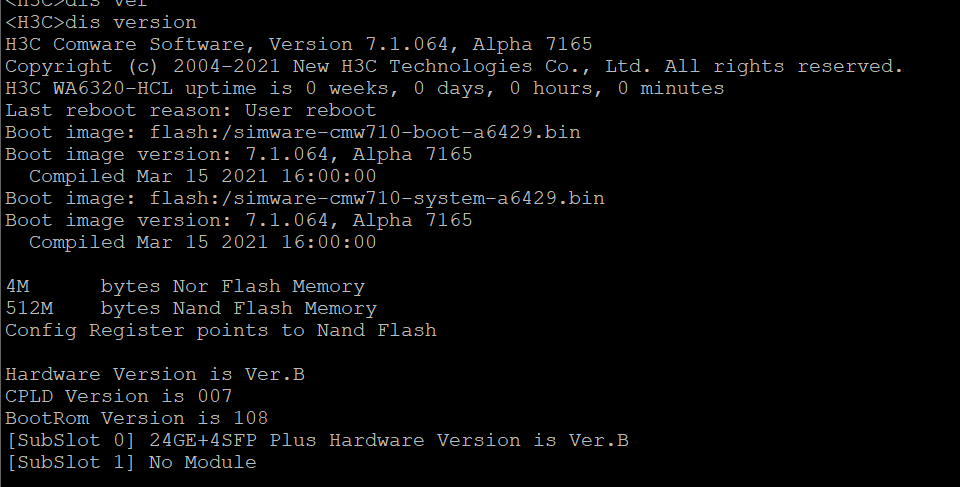Click the "All rights reserved." text
This screenshot has height=487, width=960.
pyautogui.click(x=784, y=66)
